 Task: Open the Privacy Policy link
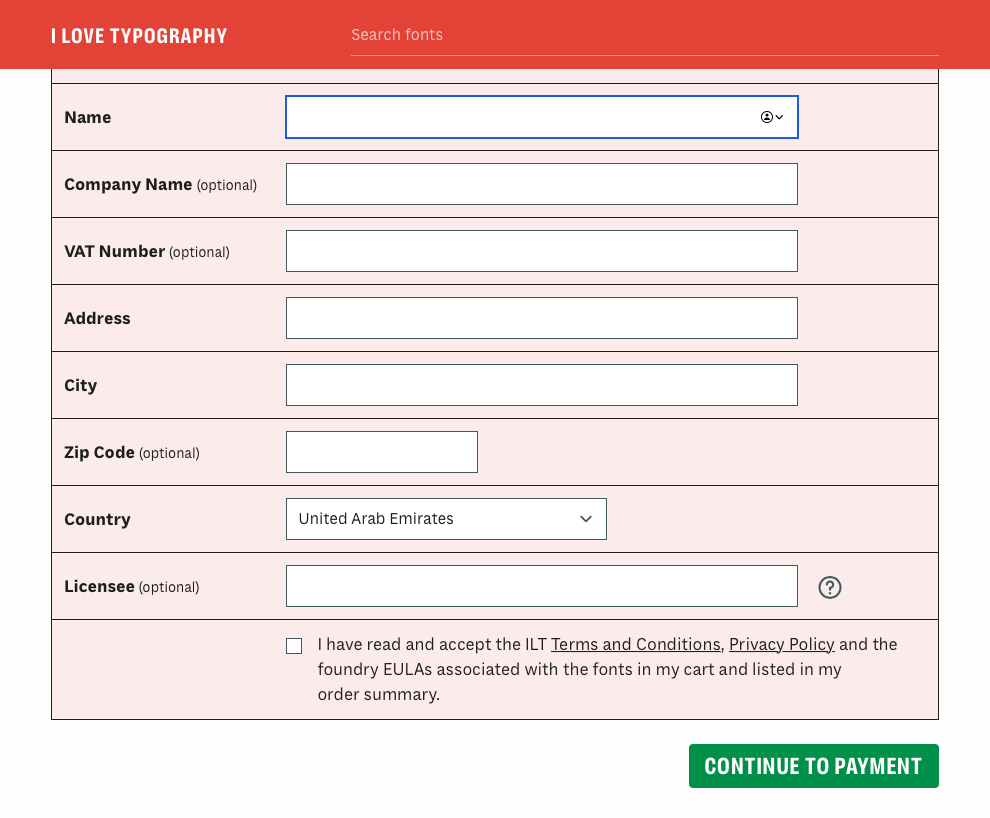click(x=781, y=644)
